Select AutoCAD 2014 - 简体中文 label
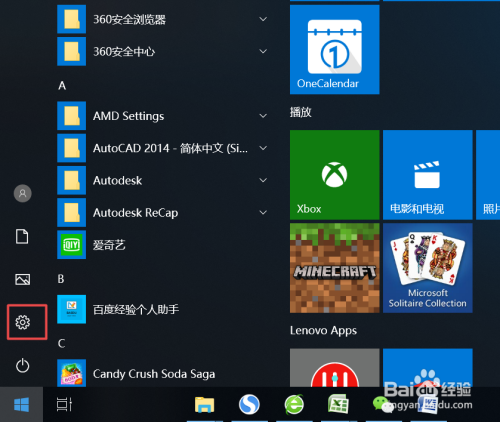 [x=170, y=148]
